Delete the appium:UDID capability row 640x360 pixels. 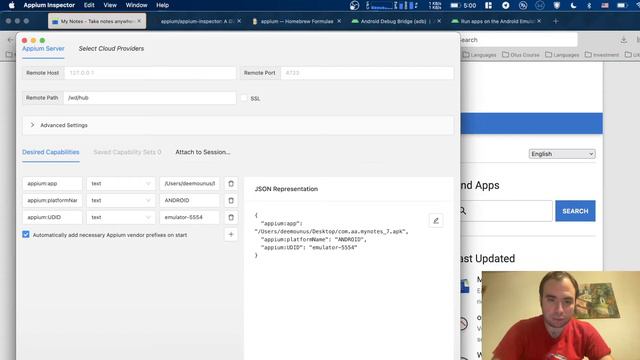tap(231, 217)
